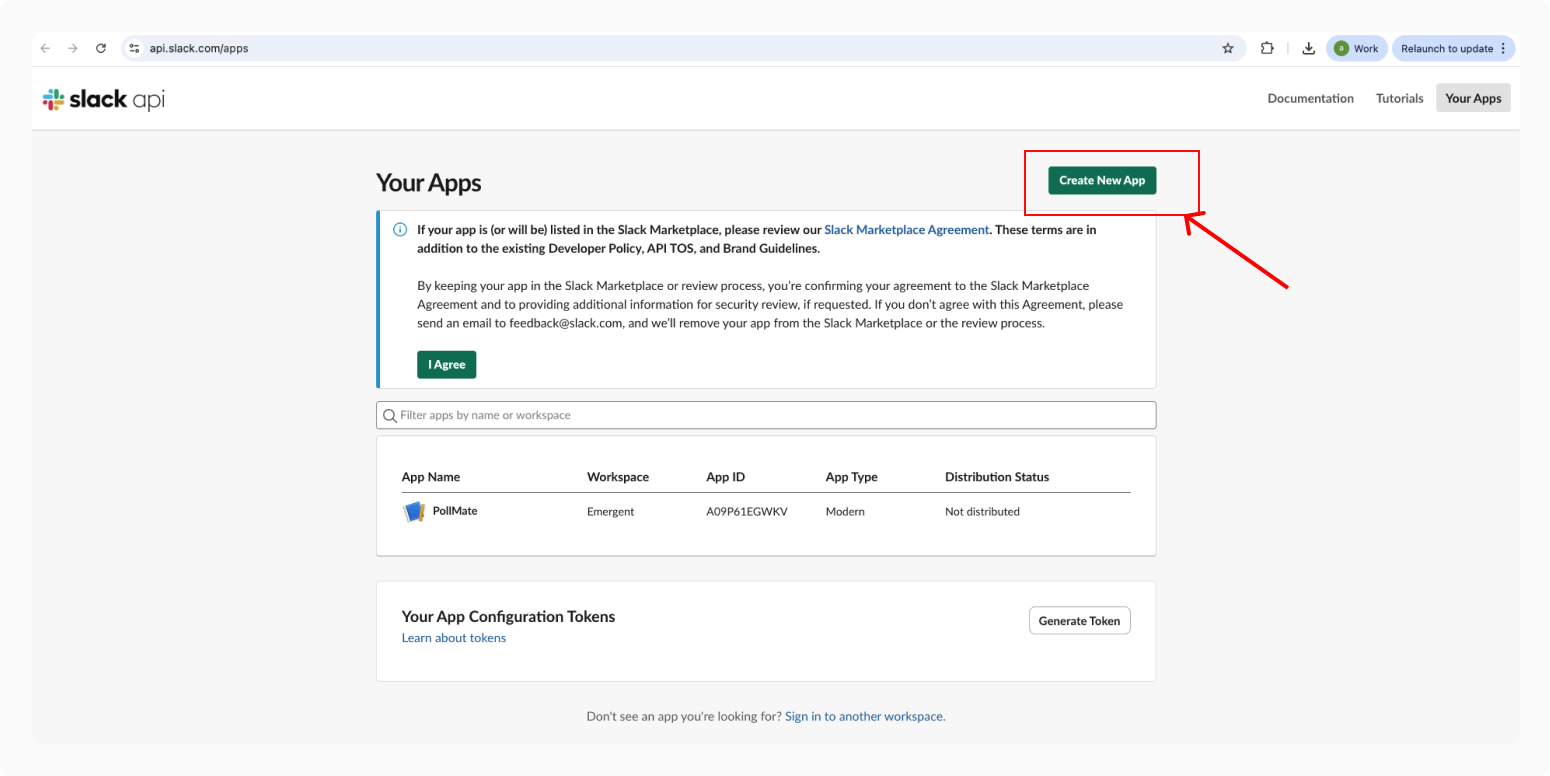Click the I Agree button
Image resolution: width=1550 pixels, height=776 pixels.
447,365
